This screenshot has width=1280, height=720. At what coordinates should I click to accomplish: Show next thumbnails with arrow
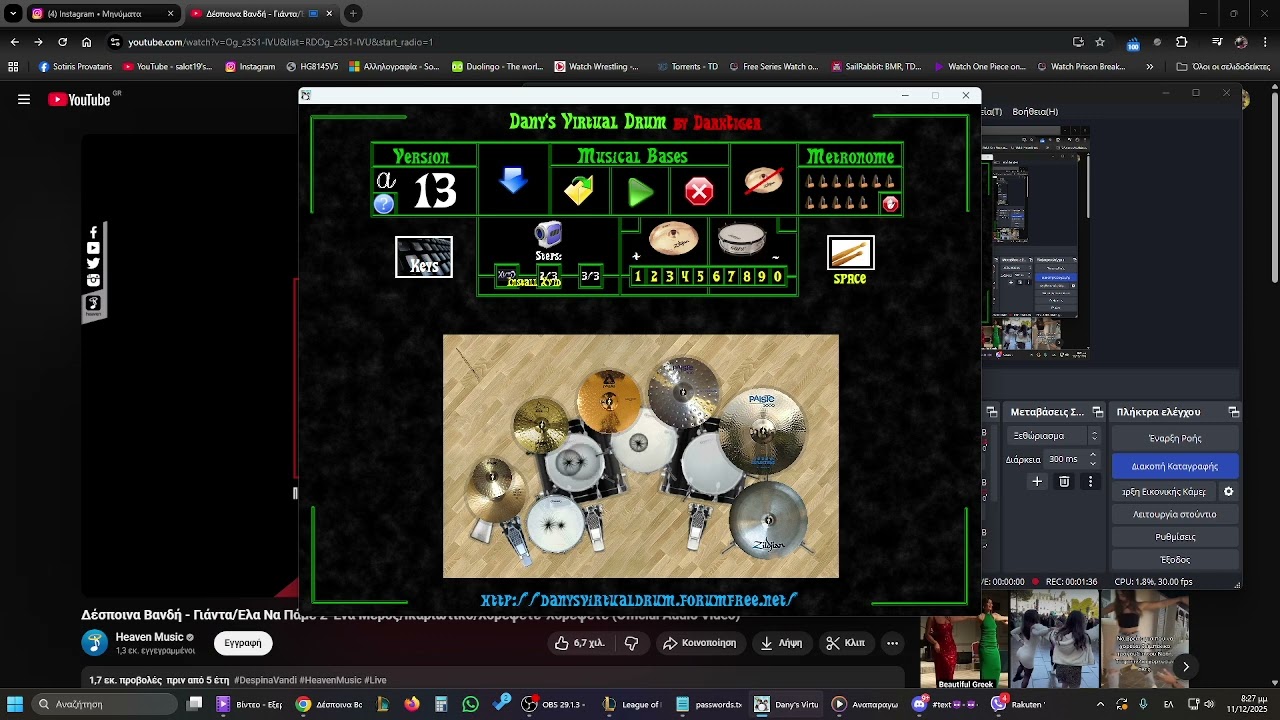pyautogui.click(x=1185, y=667)
